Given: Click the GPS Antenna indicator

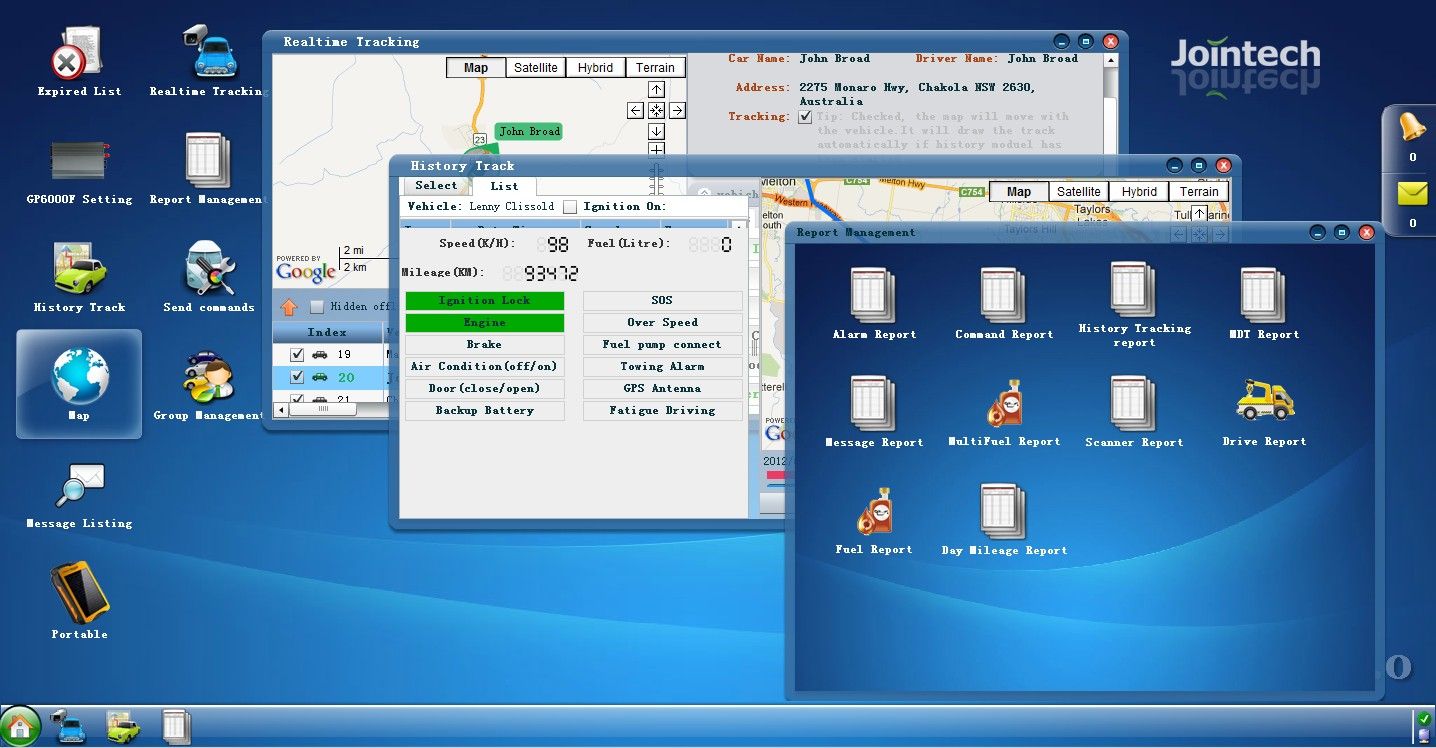Looking at the screenshot, I should tap(663, 389).
